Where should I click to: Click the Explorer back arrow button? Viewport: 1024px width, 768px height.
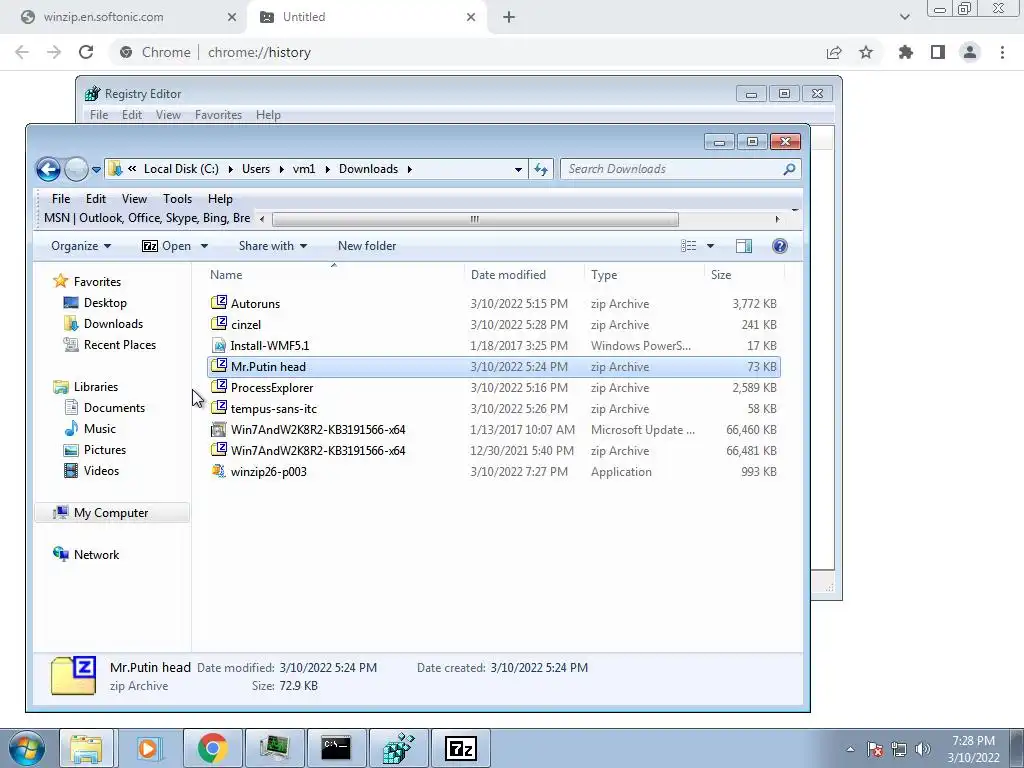48,169
